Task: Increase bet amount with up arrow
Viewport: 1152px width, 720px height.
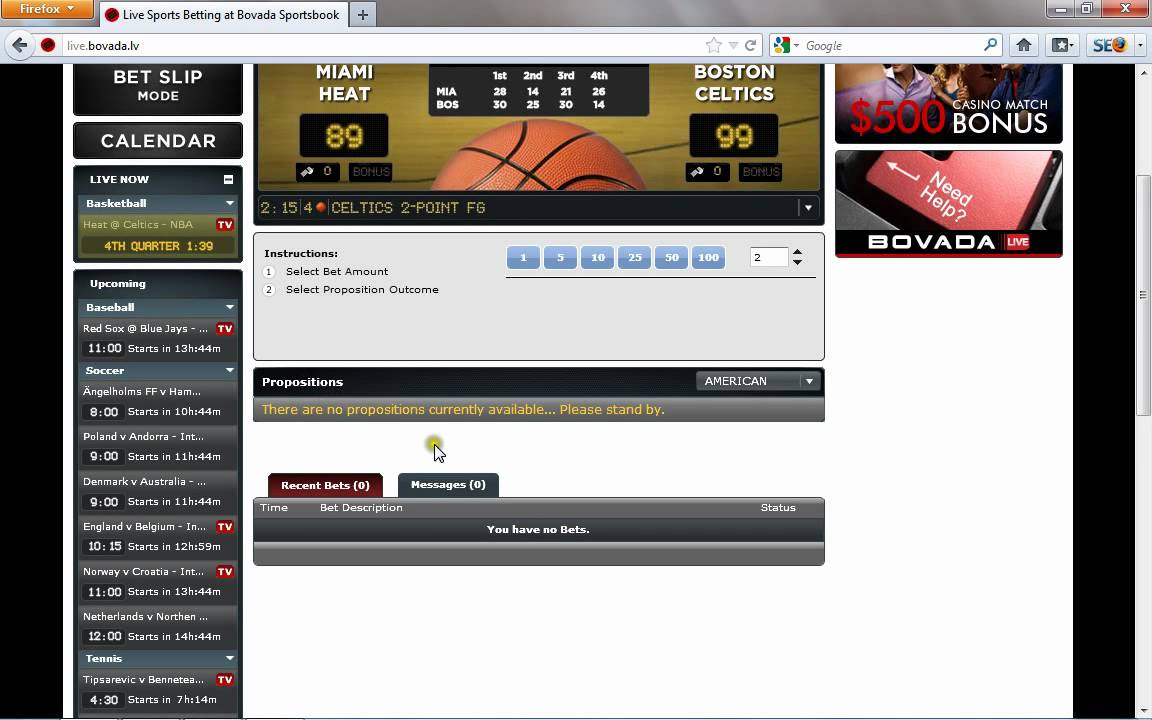Action: pos(797,252)
